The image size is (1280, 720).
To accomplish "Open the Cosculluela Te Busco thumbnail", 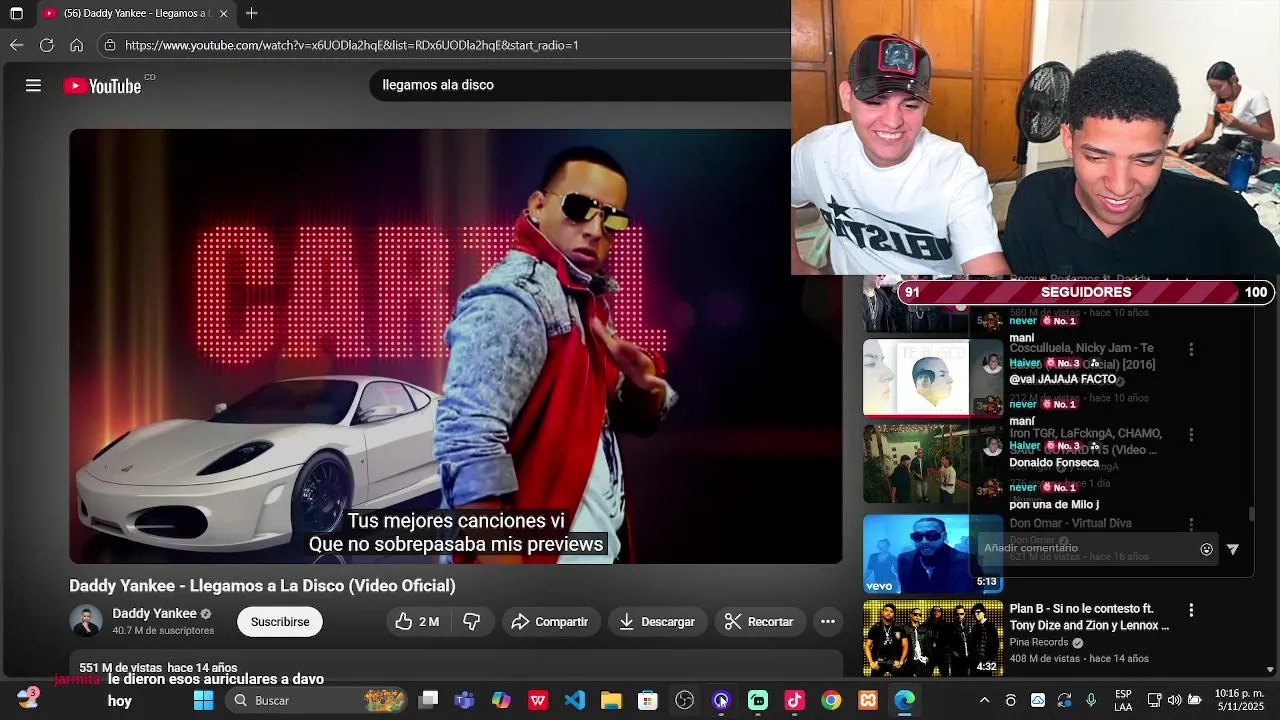I will [933, 378].
